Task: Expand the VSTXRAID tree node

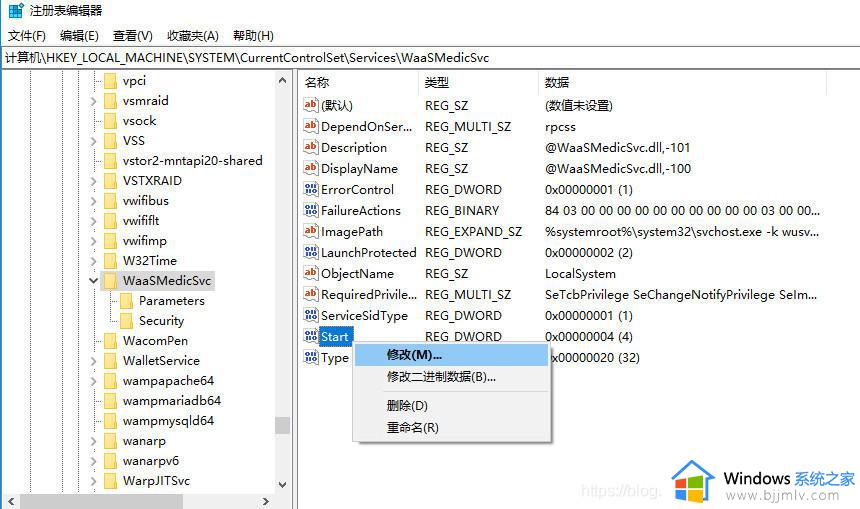Action: 93,182
